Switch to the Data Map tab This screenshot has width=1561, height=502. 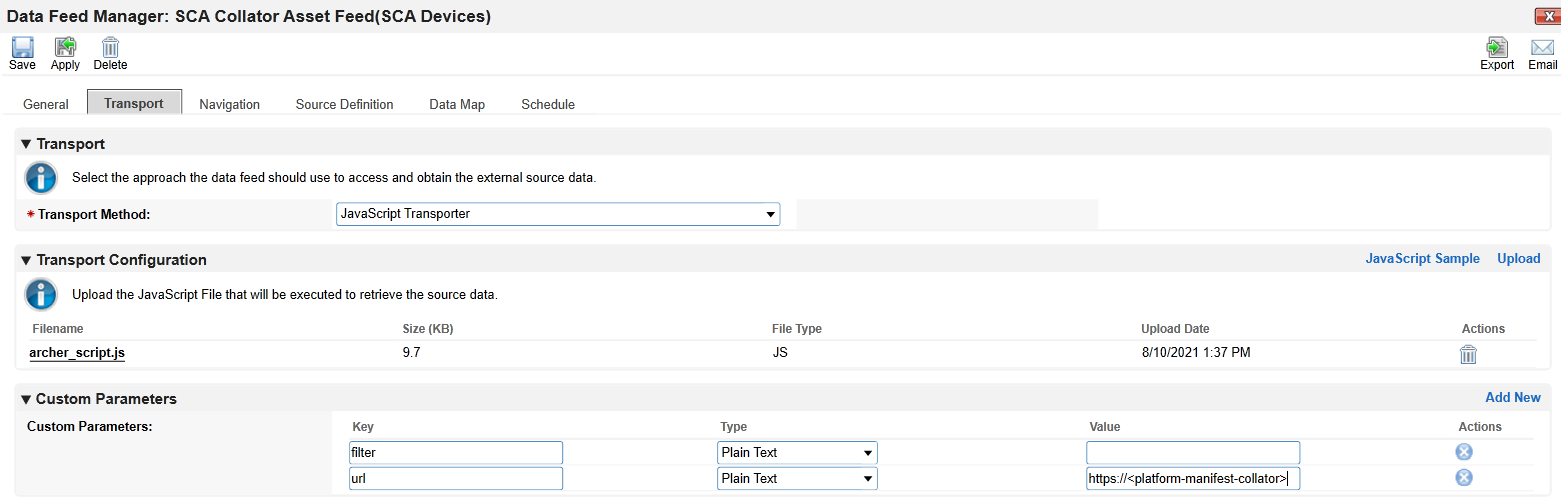pos(457,104)
